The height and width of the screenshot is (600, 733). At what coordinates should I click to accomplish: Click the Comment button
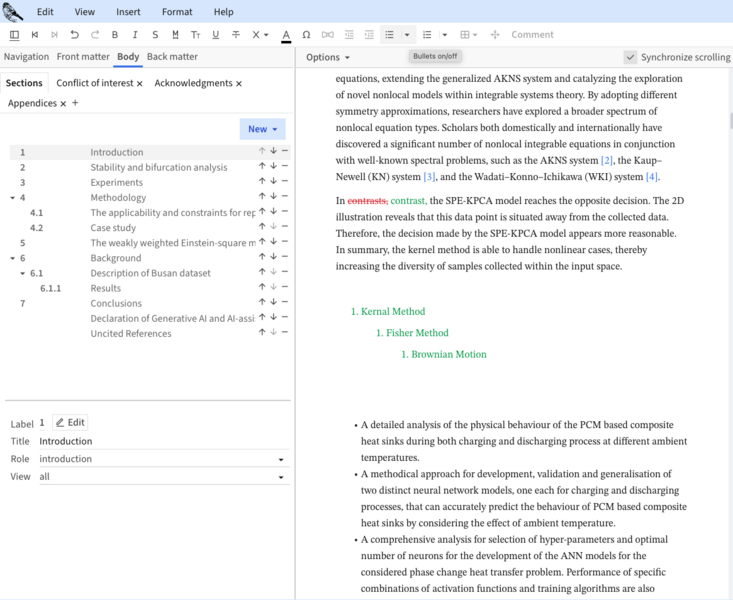click(x=532, y=35)
